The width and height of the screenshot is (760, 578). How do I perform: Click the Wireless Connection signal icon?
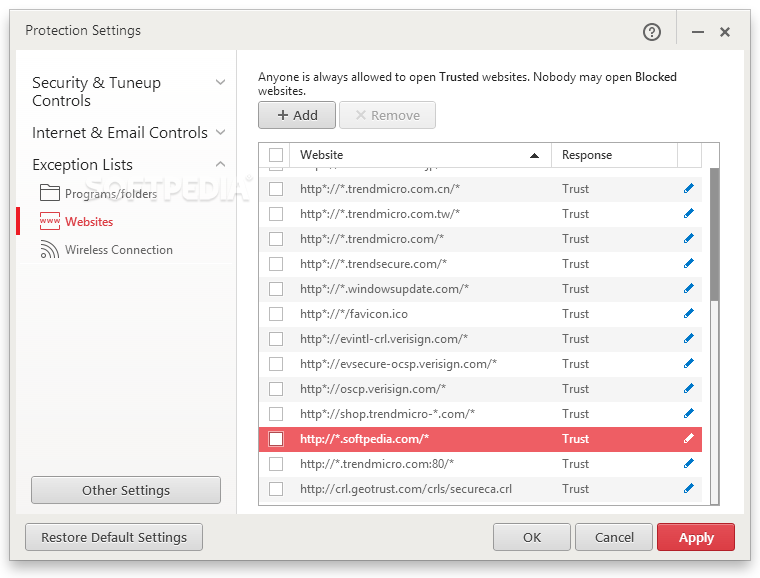tap(49, 250)
